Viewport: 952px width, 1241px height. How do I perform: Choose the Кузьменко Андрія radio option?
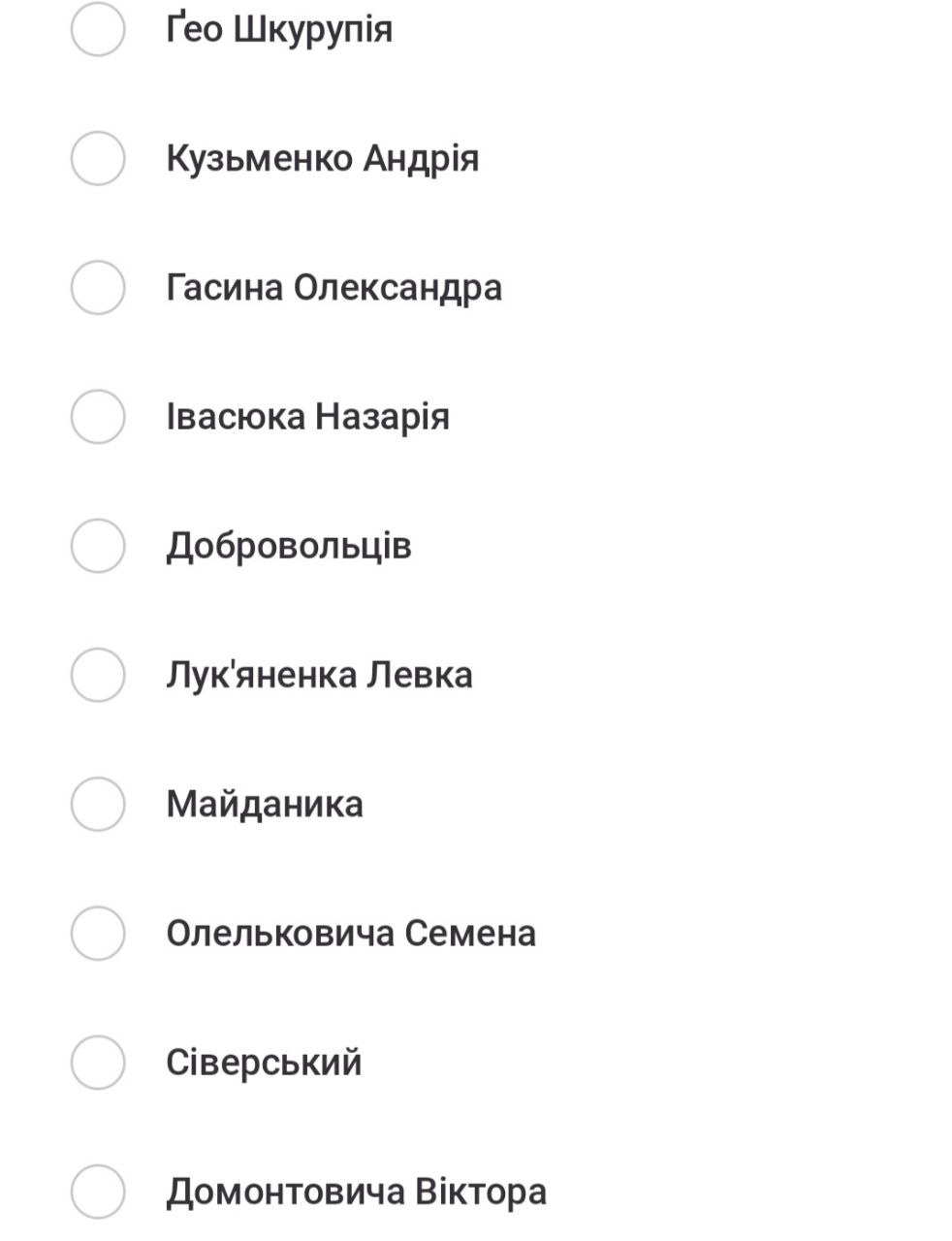click(x=98, y=158)
